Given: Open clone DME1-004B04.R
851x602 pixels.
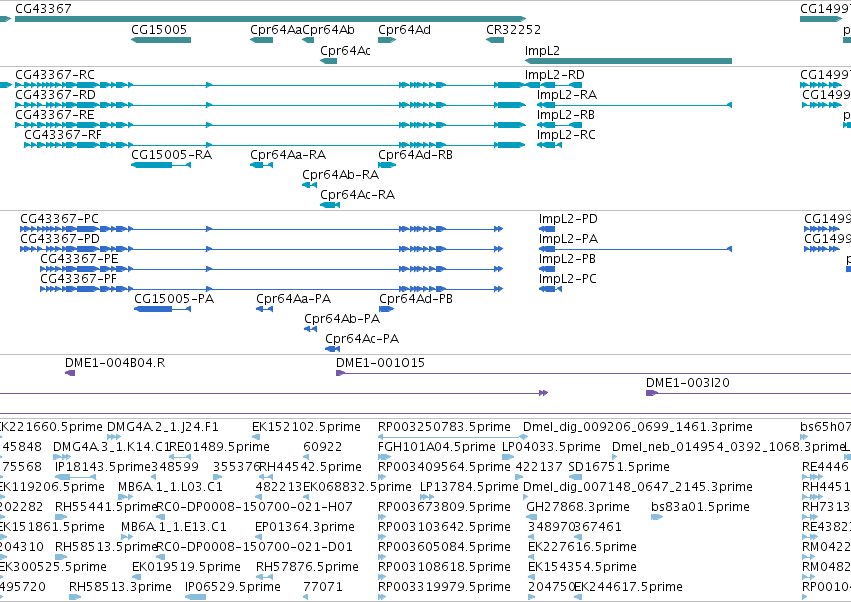Looking at the screenshot, I should [115, 363].
